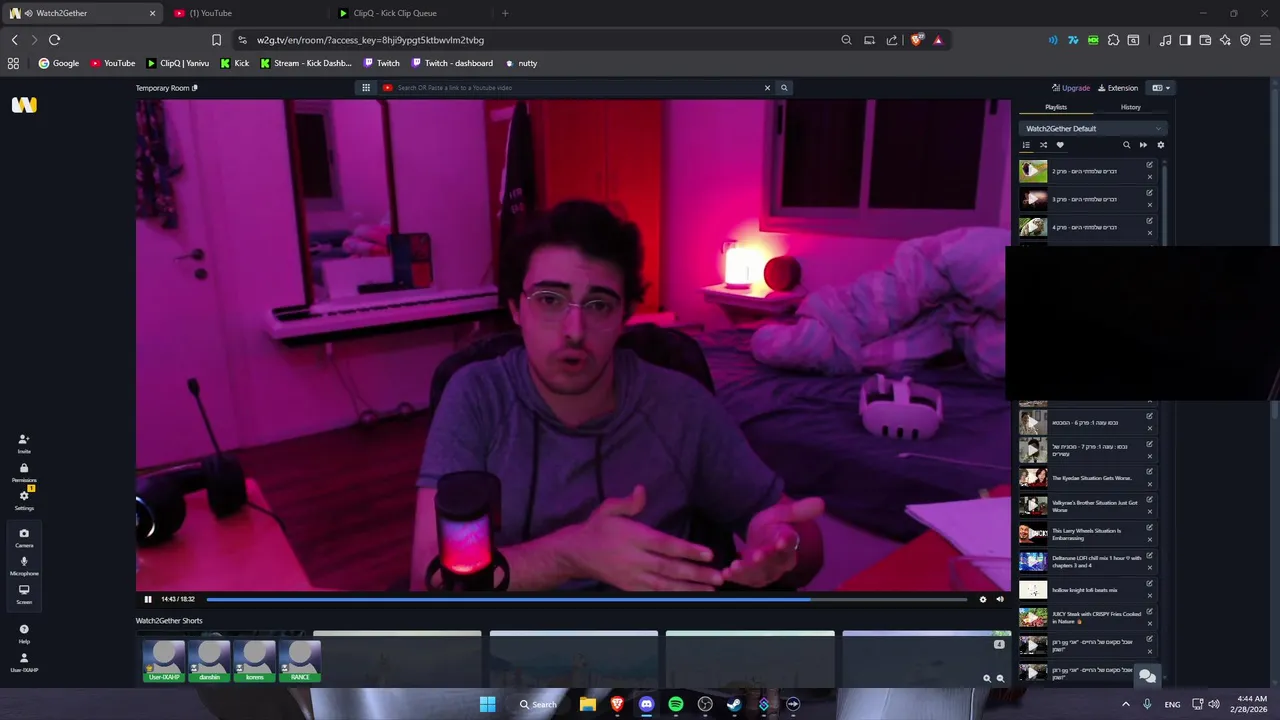Open the User-IXAHP profile icon
The image size is (1280, 720).
pyautogui.click(x=24, y=662)
